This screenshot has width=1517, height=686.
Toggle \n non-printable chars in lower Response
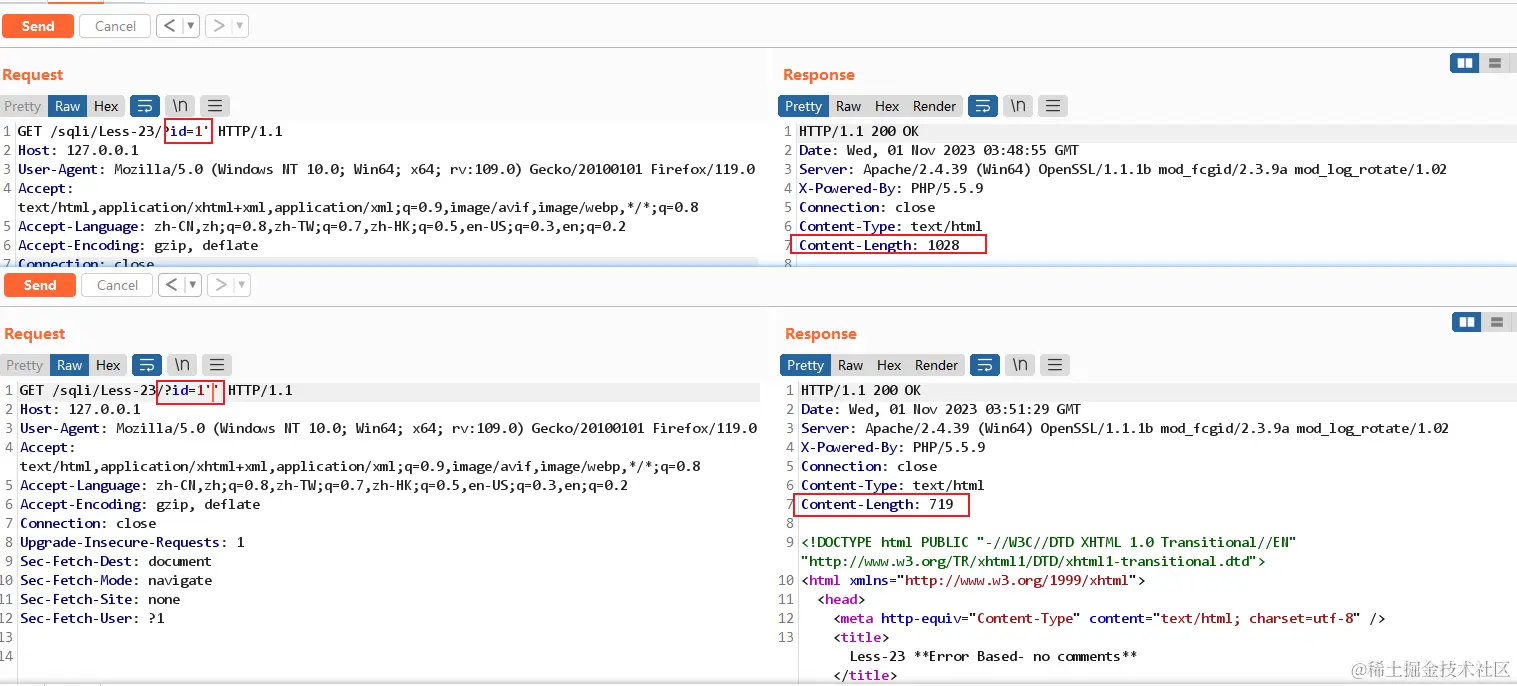[x=1020, y=365]
